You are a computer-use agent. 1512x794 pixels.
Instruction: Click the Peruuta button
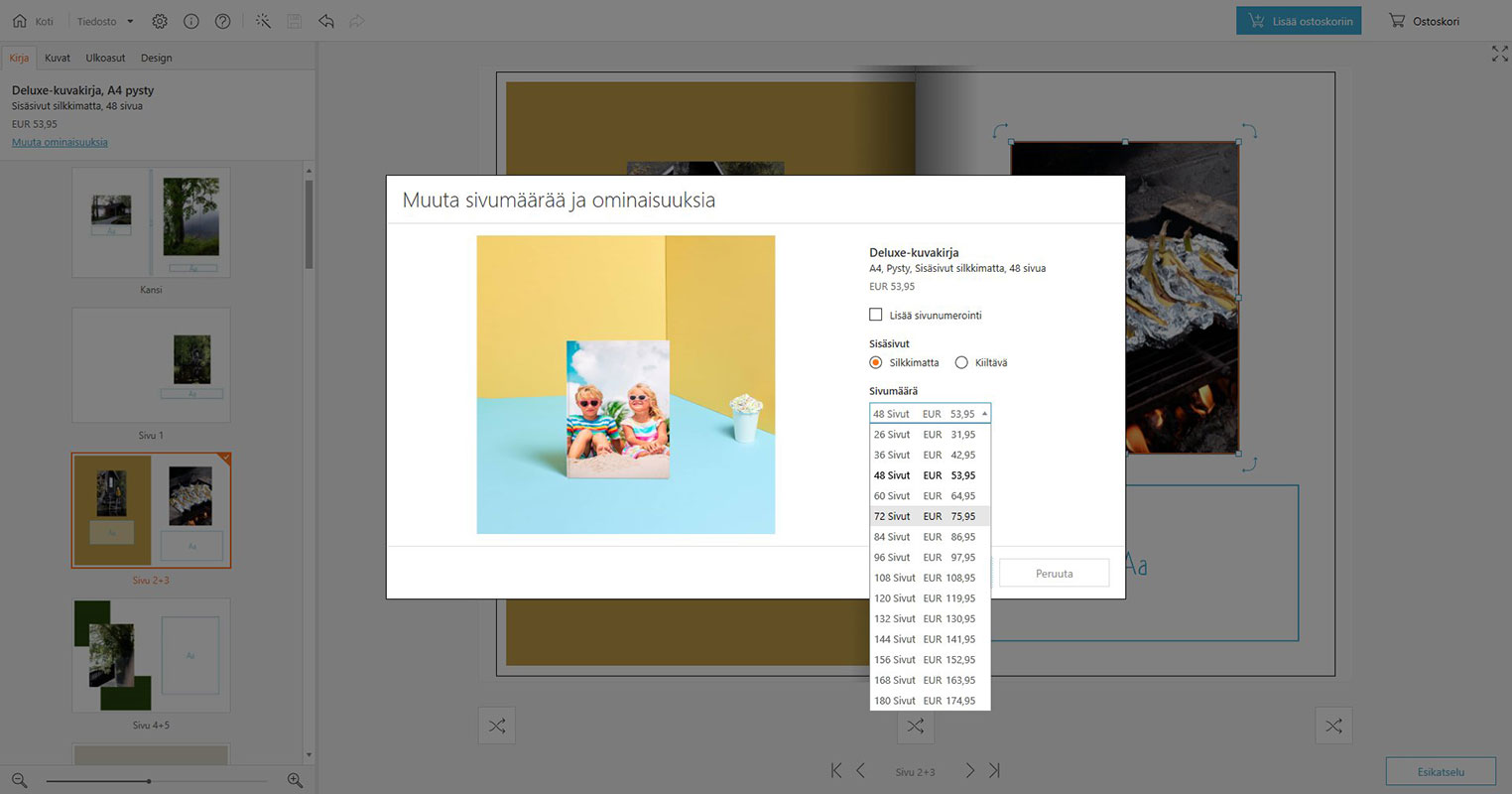point(1054,574)
